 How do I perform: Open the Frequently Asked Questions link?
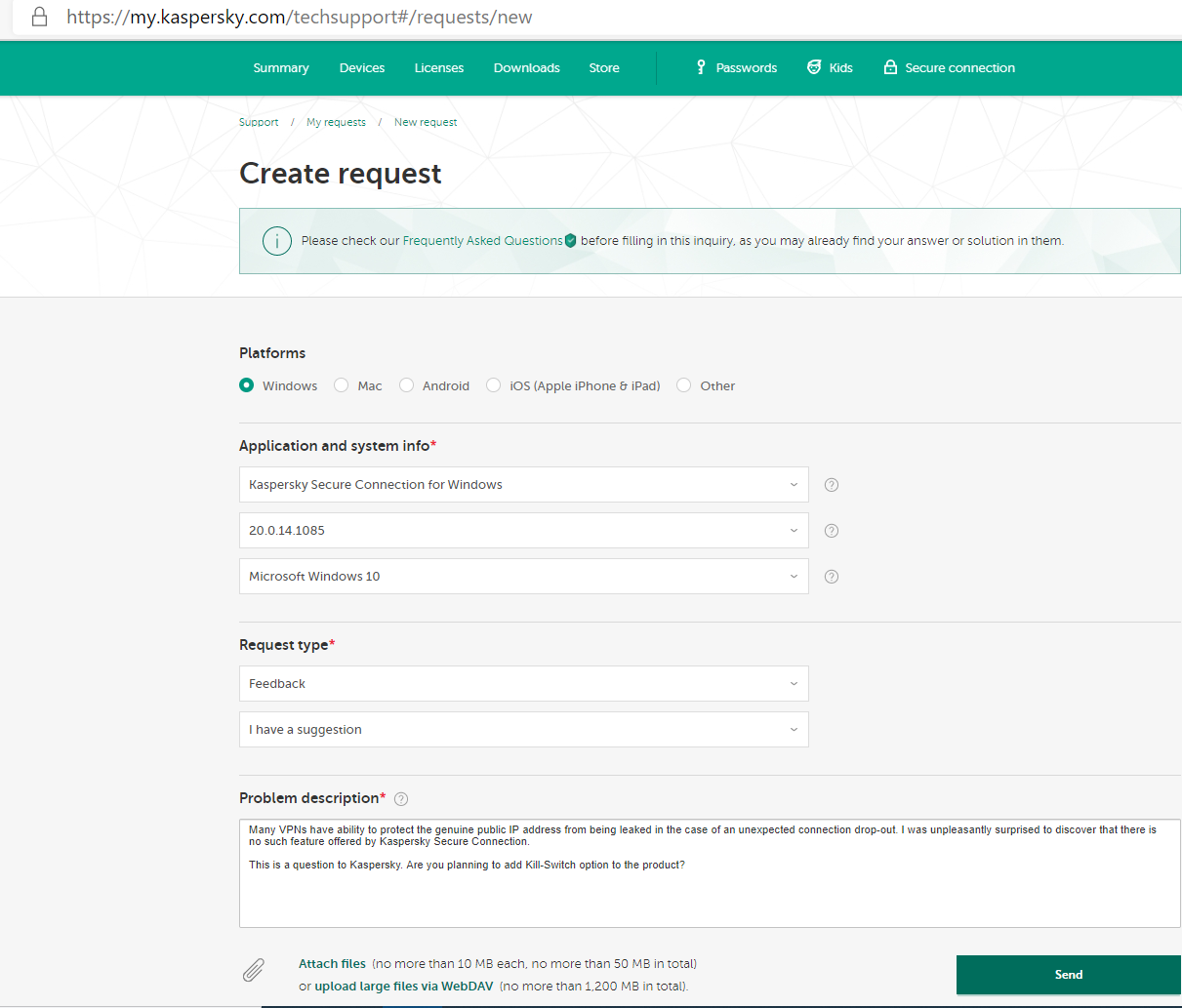pos(483,241)
